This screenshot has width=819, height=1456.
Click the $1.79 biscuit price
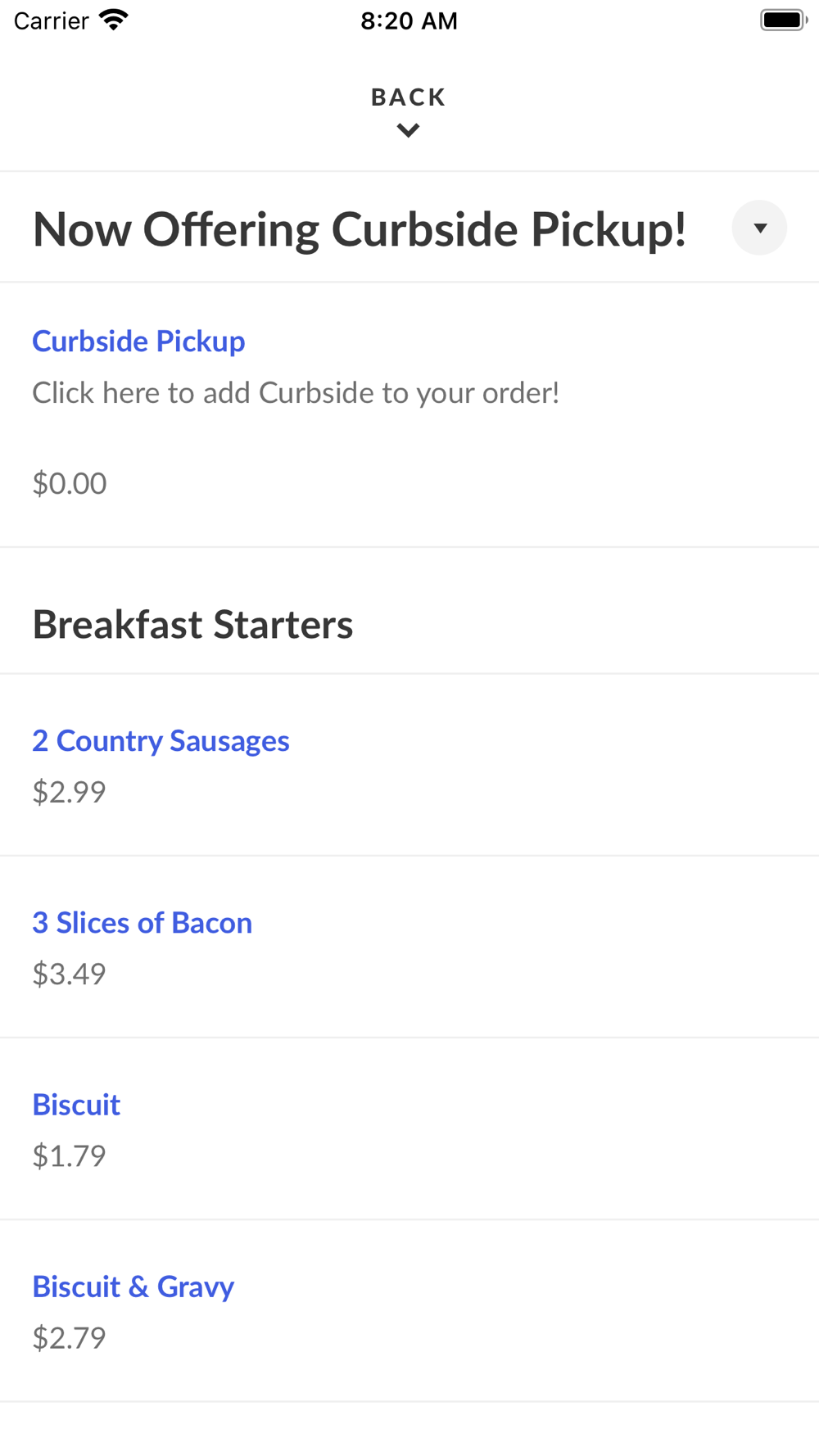tap(70, 1155)
